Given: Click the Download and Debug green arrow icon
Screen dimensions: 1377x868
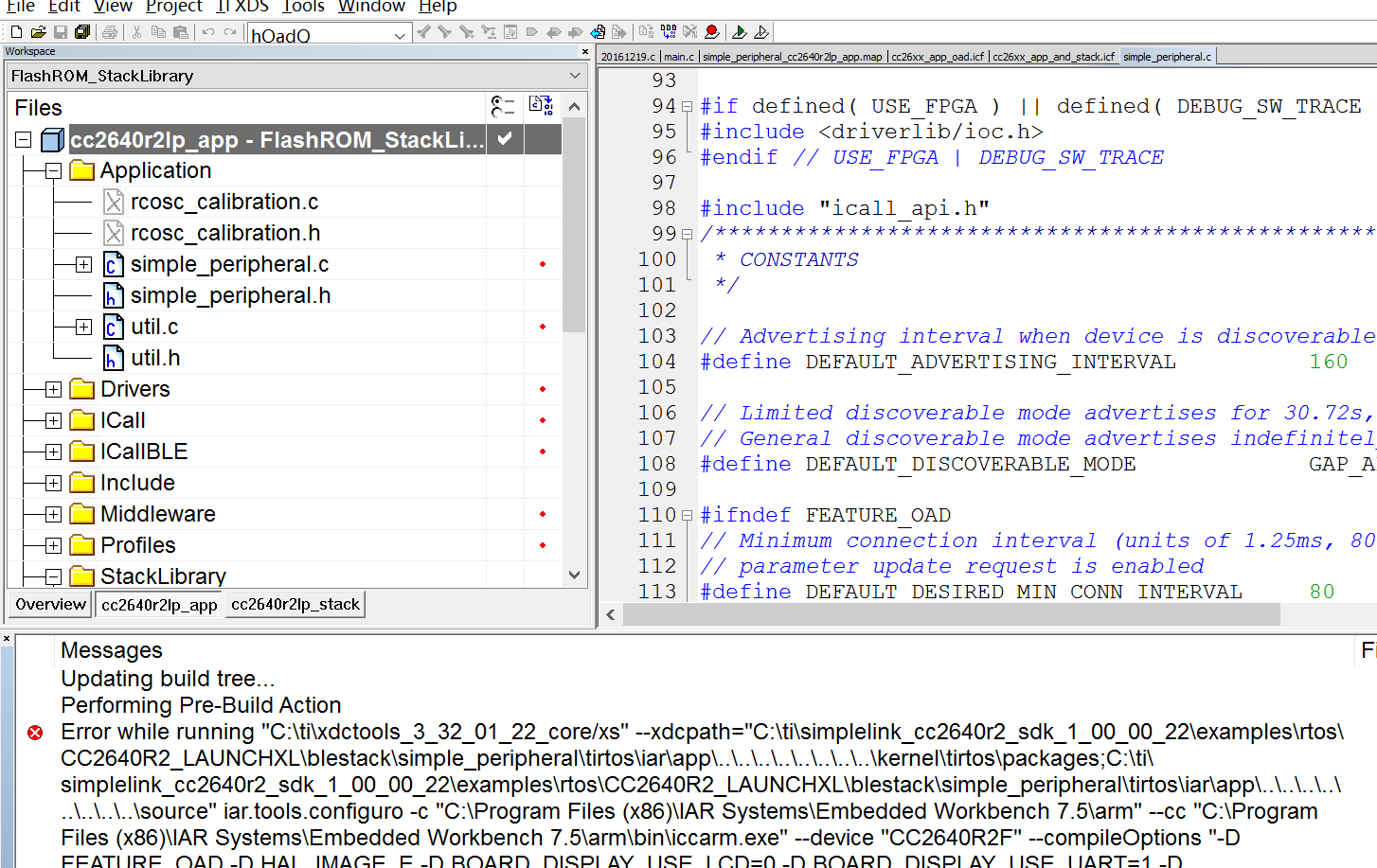Looking at the screenshot, I should pos(740,32).
